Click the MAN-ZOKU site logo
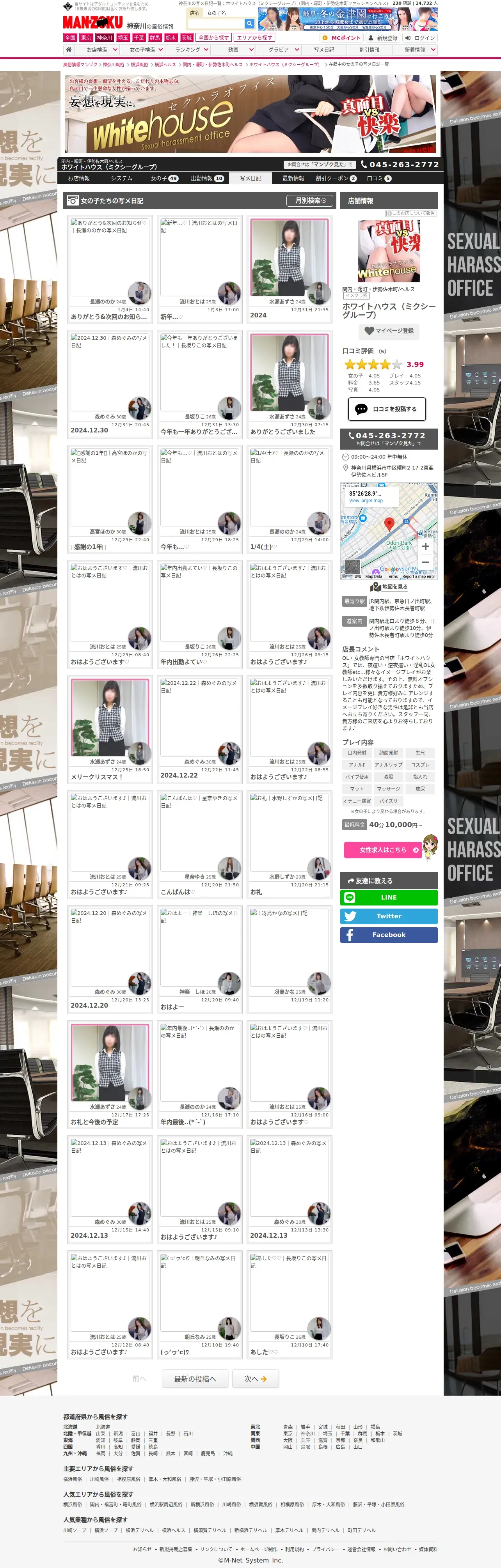This screenshot has width=501, height=1568. (x=92, y=23)
